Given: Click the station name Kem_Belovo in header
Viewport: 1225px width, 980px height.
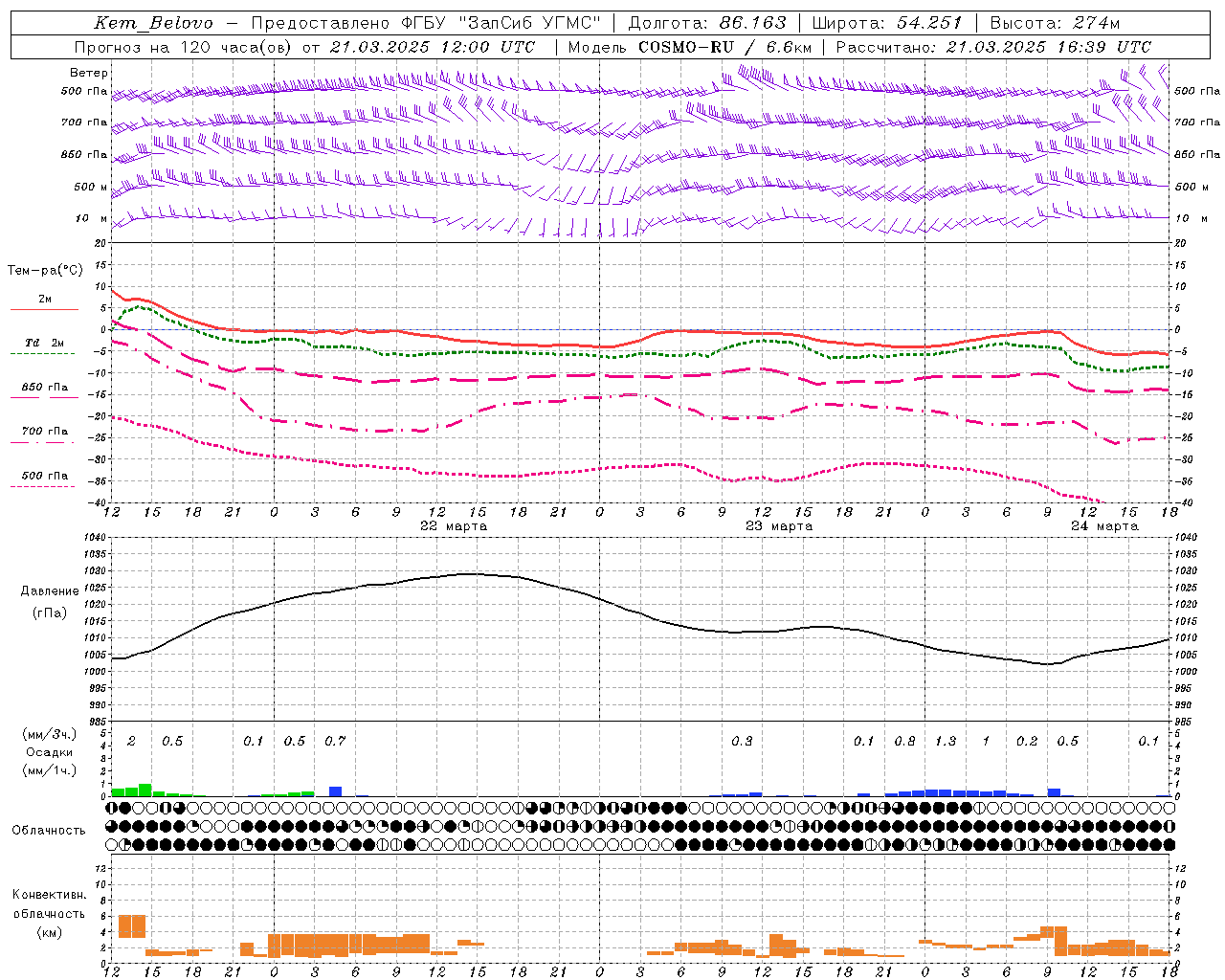Looking at the screenshot, I should [x=154, y=23].
